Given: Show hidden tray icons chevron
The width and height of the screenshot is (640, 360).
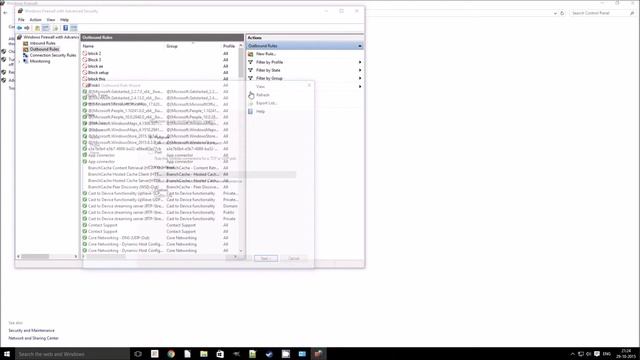Looking at the screenshot, I should tap(572, 354).
